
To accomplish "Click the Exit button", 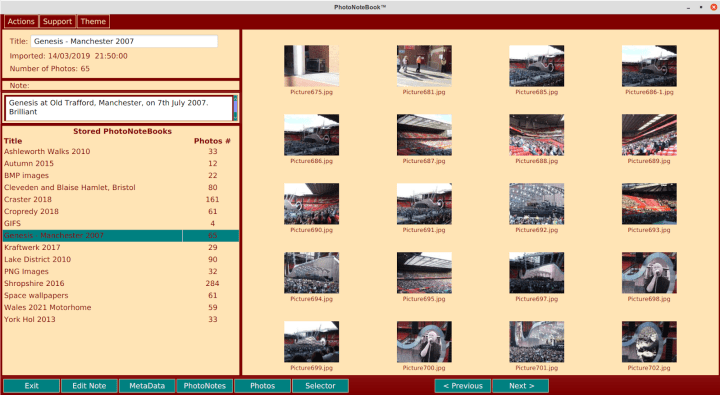I will tap(32, 386).
